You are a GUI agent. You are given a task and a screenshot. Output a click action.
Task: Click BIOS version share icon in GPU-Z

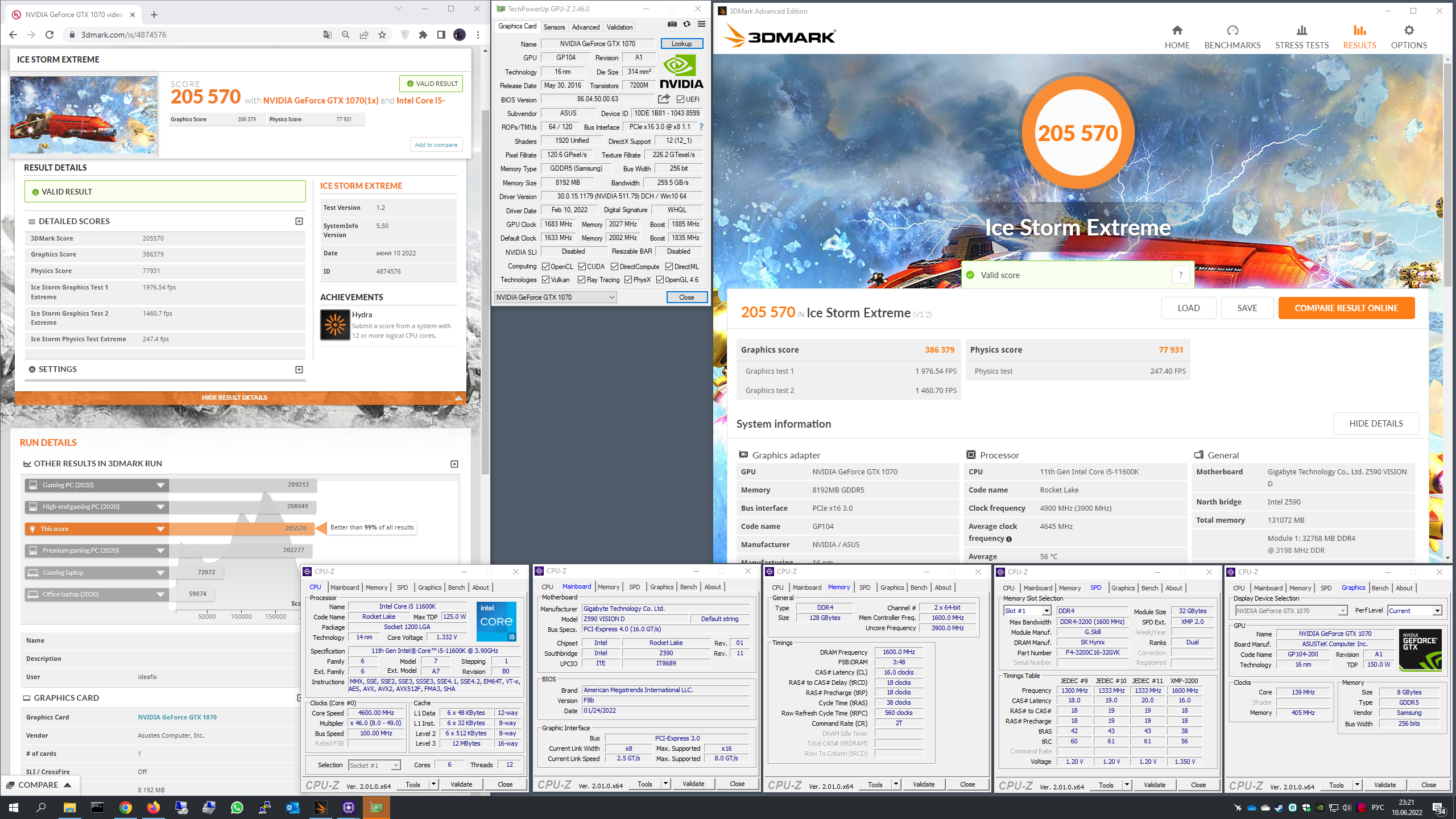pyautogui.click(x=664, y=99)
